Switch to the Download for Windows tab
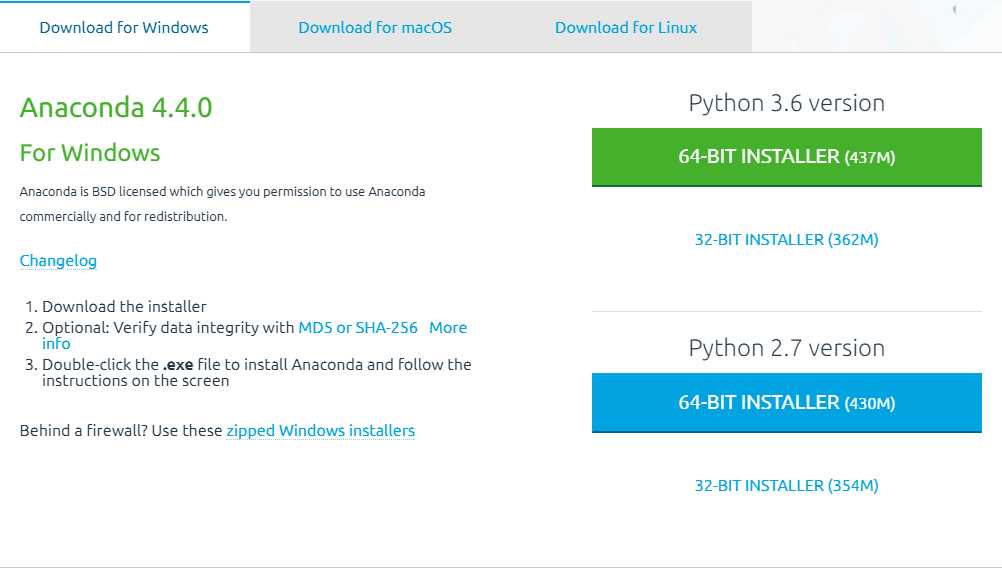This screenshot has width=1002, height=568. (124, 27)
